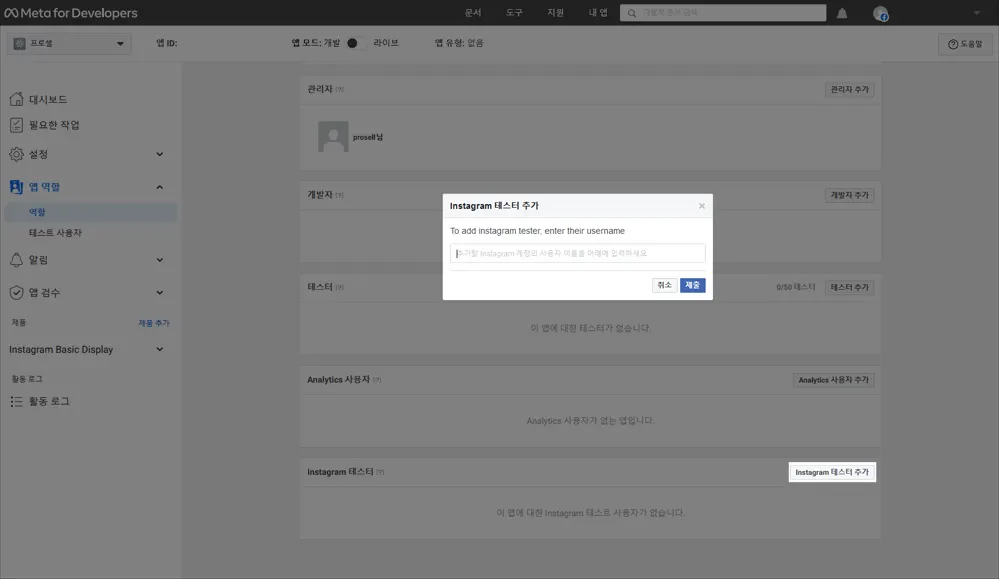Open the 내 앱 menu in the top bar
The width and height of the screenshot is (999, 579).
(598, 13)
